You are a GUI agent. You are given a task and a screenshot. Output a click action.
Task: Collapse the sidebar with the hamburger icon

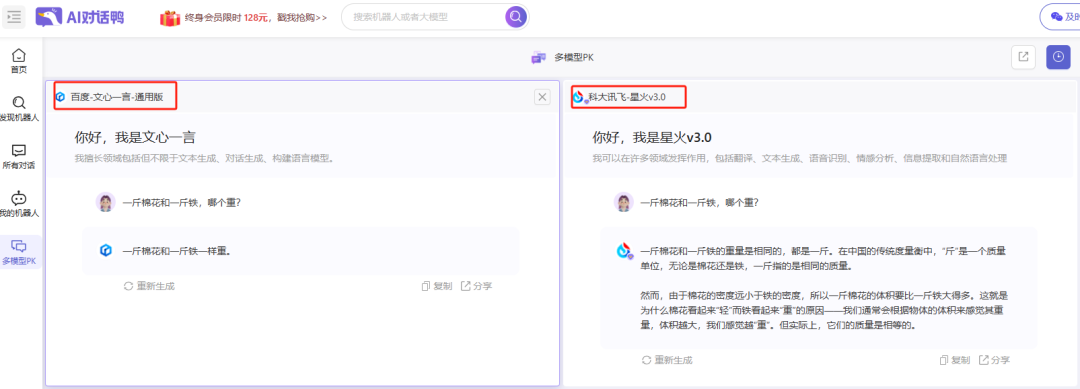14,17
